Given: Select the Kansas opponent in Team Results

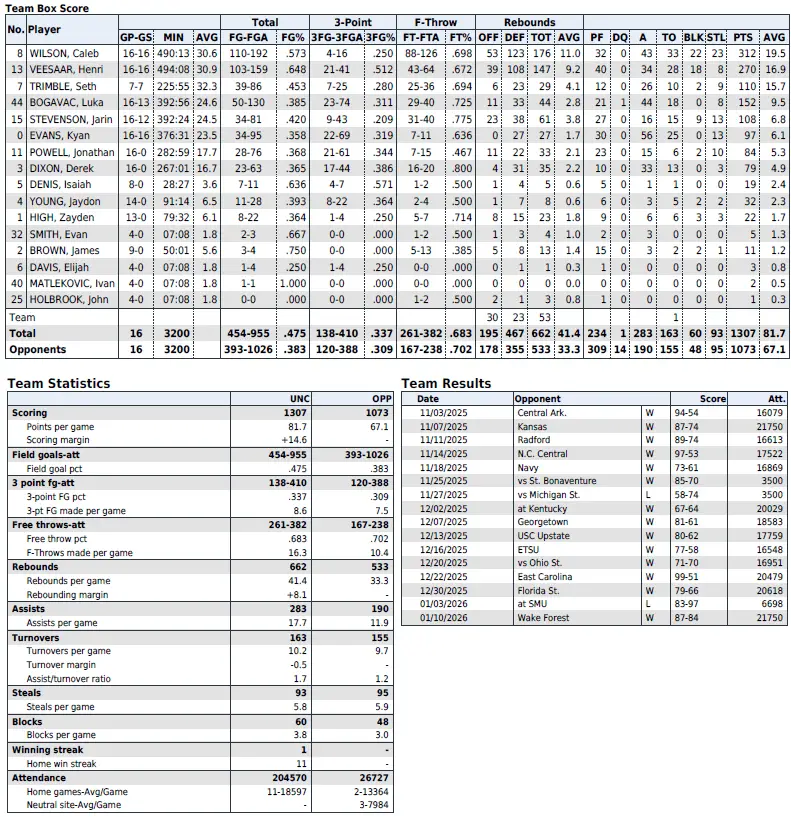Looking at the screenshot, I should click(533, 426).
